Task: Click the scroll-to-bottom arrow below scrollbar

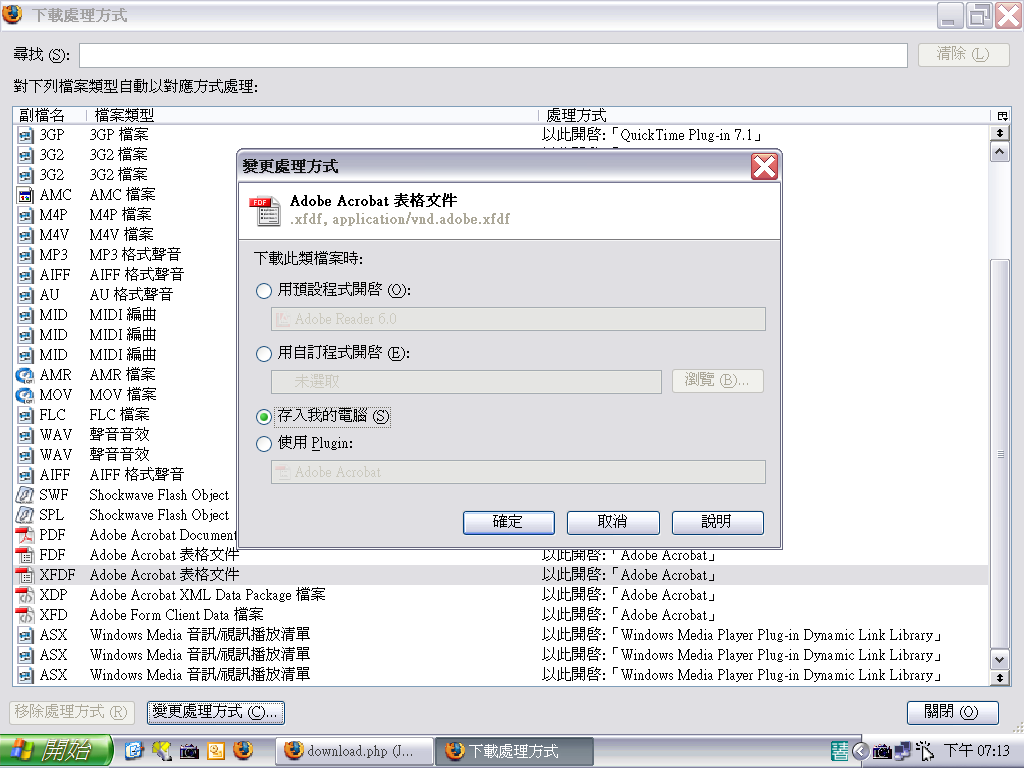Action: (x=999, y=679)
